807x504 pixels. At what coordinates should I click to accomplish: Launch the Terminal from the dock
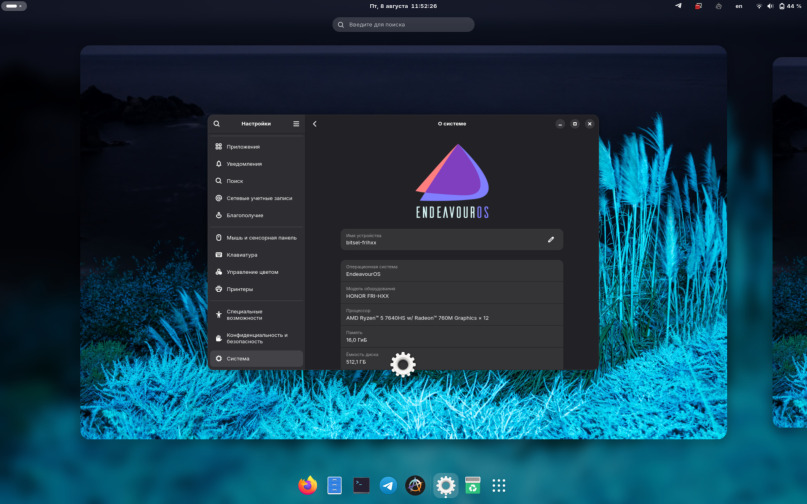click(x=361, y=485)
